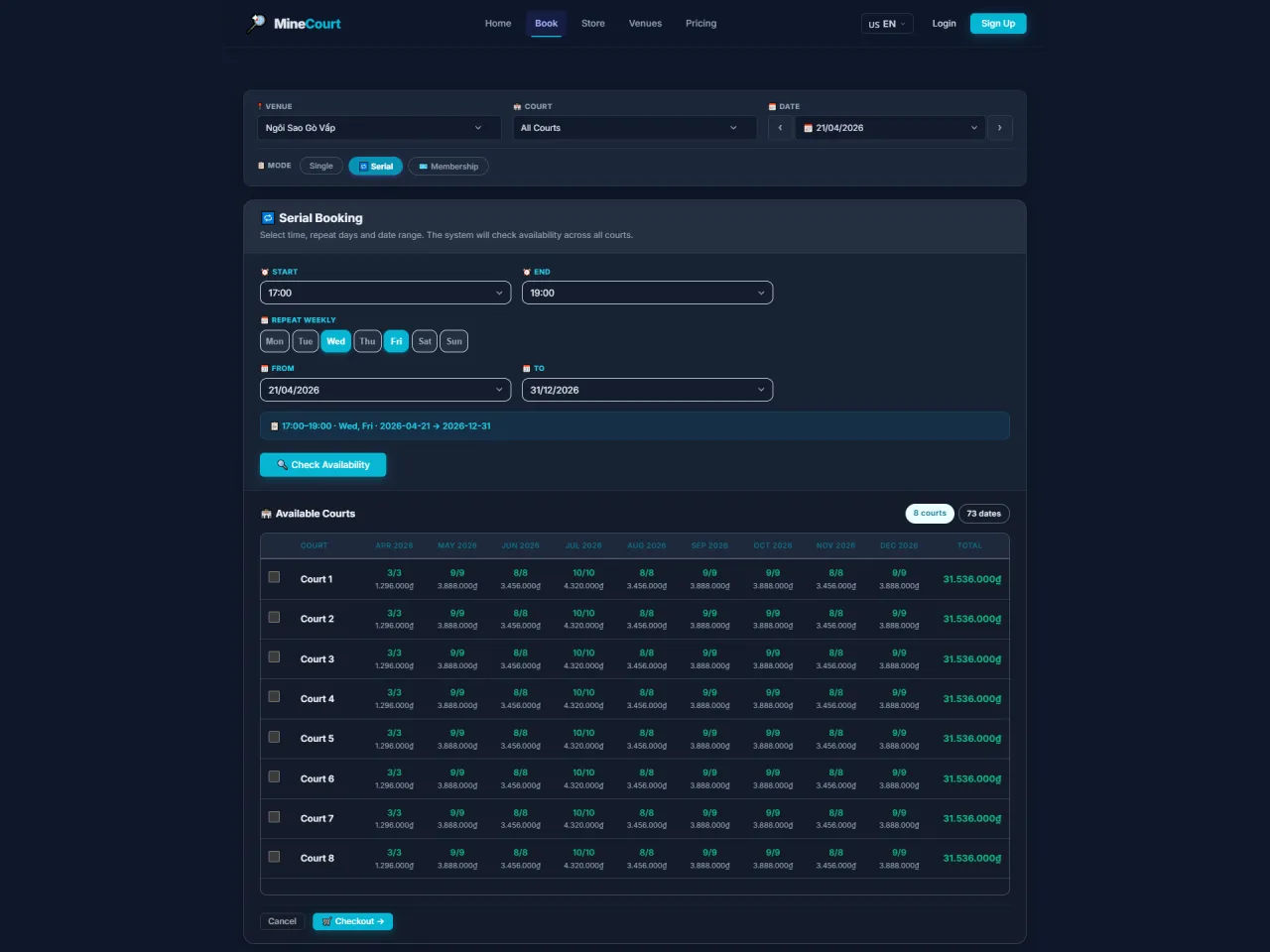Image resolution: width=1270 pixels, height=952 pixels.
Task: Click the Check Availability button
Action: 323,465
